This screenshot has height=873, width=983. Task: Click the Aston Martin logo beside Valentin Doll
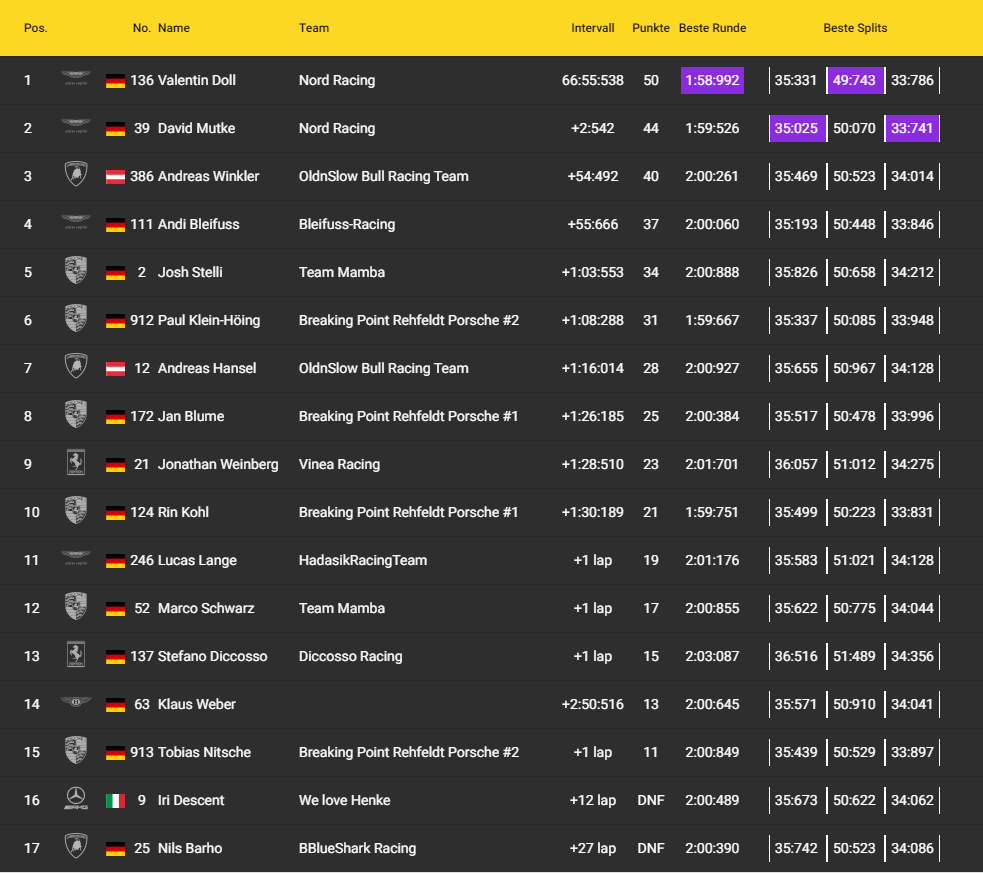tap(75, 80)
